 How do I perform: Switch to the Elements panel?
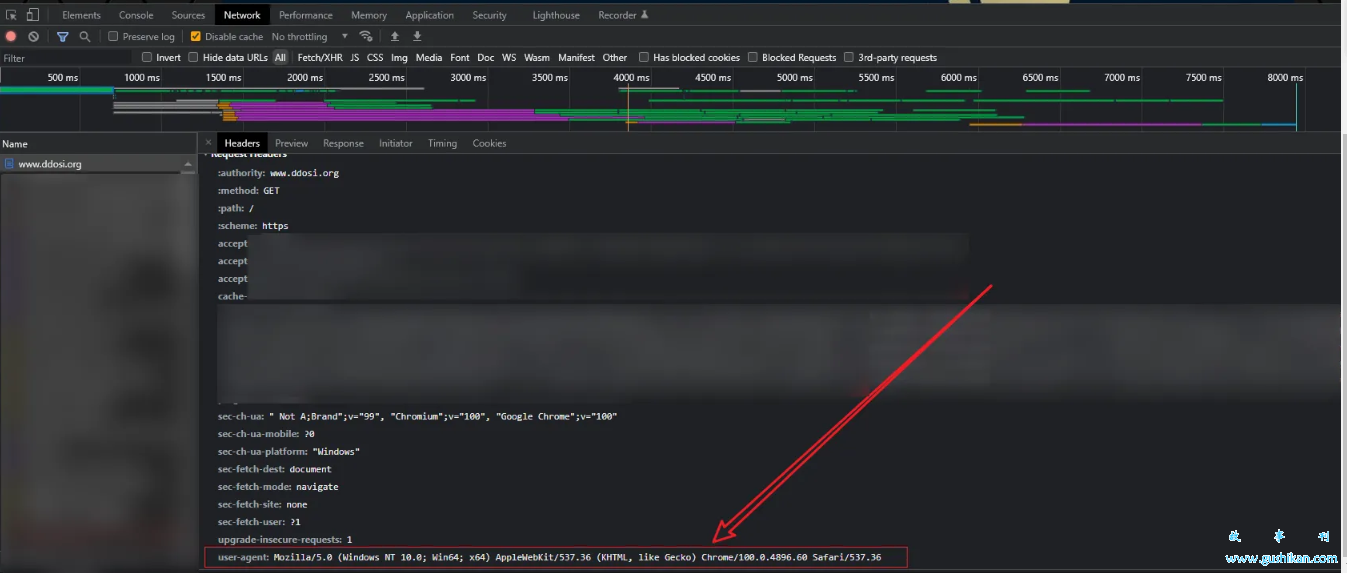(x=81, y=15)
